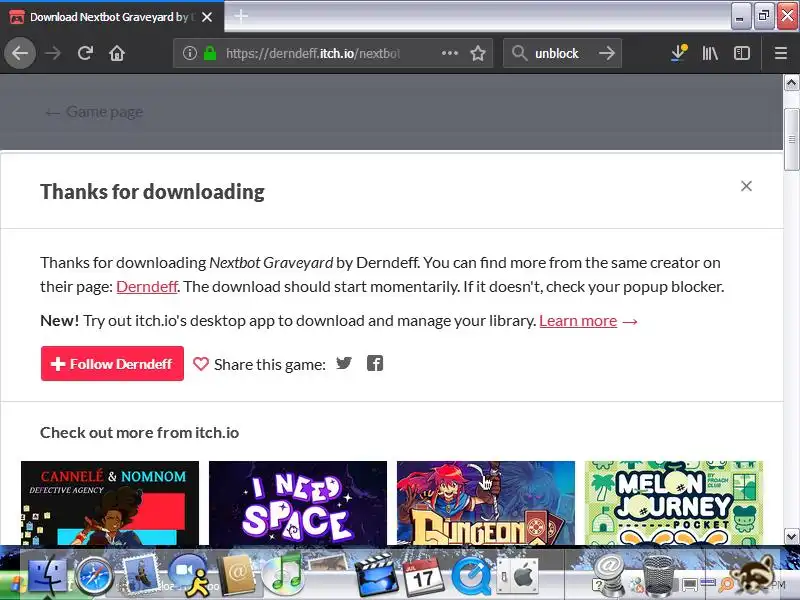Select the Download Nextbot Graveyard tab
Screen dimensions: 800x600
(x=112, y=17)
